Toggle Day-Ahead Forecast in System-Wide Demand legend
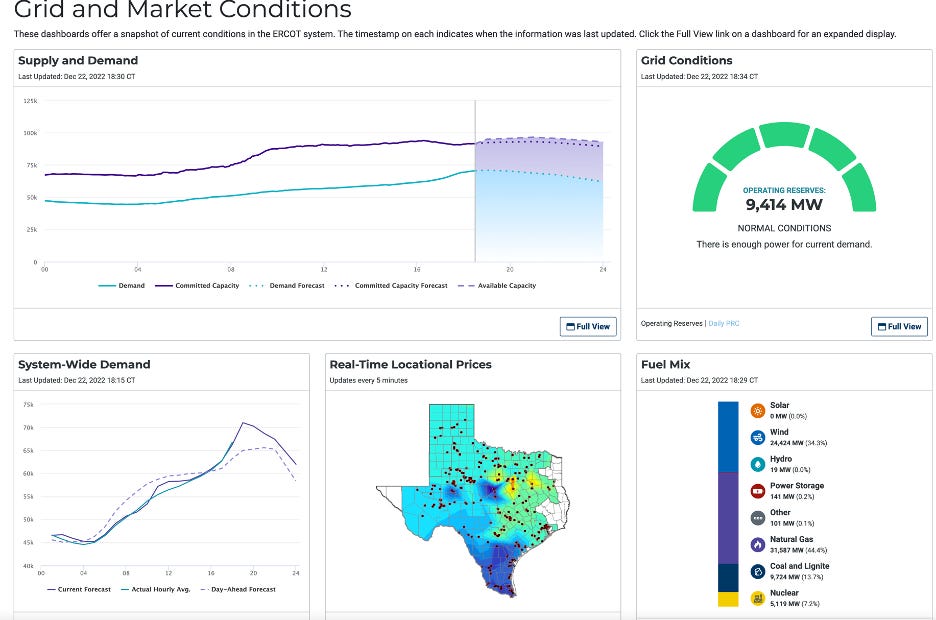This screenshot has width=936, height=620. click(243, 589)
